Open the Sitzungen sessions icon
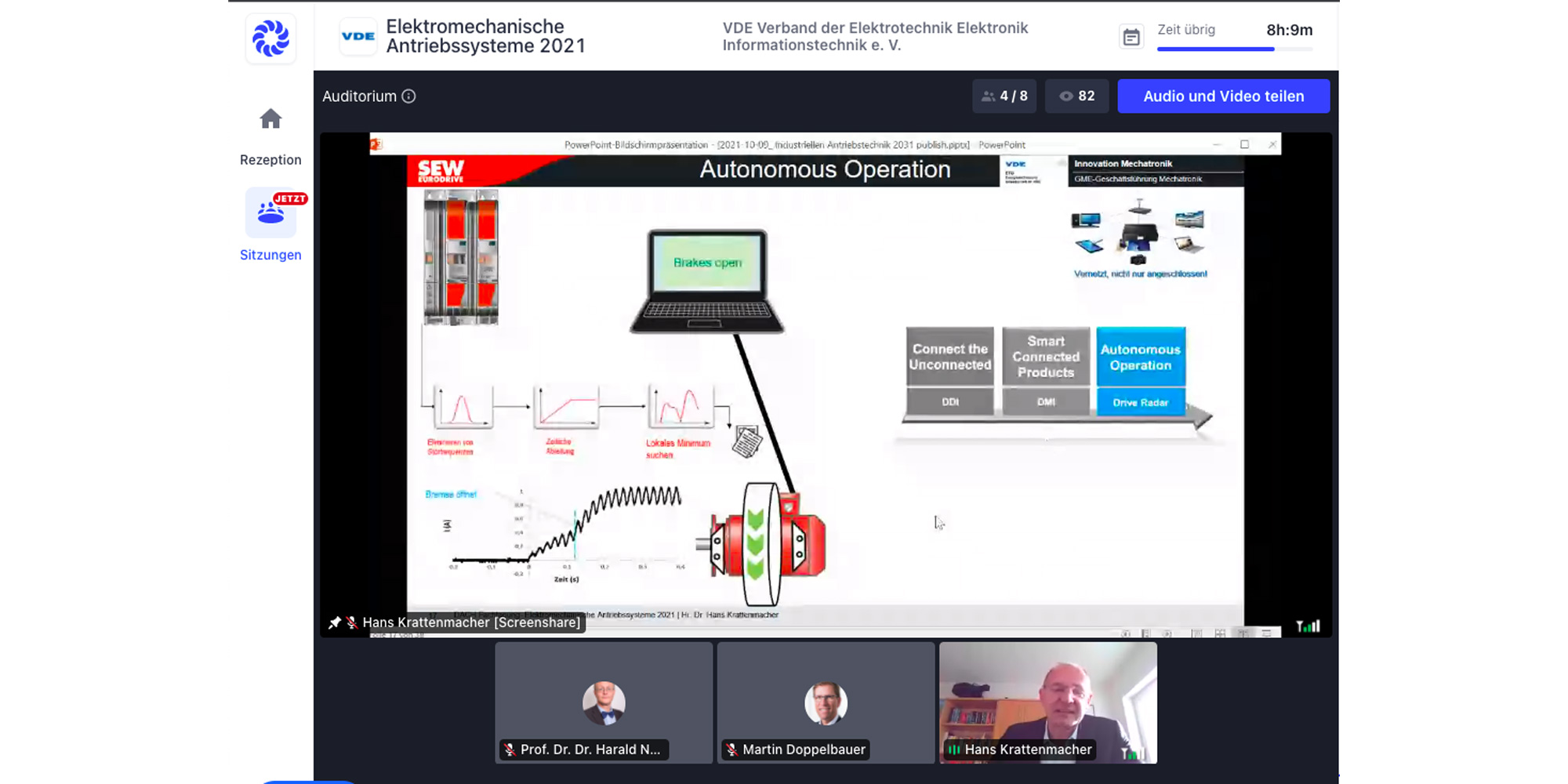The image size is (1568, 784). 270,212
